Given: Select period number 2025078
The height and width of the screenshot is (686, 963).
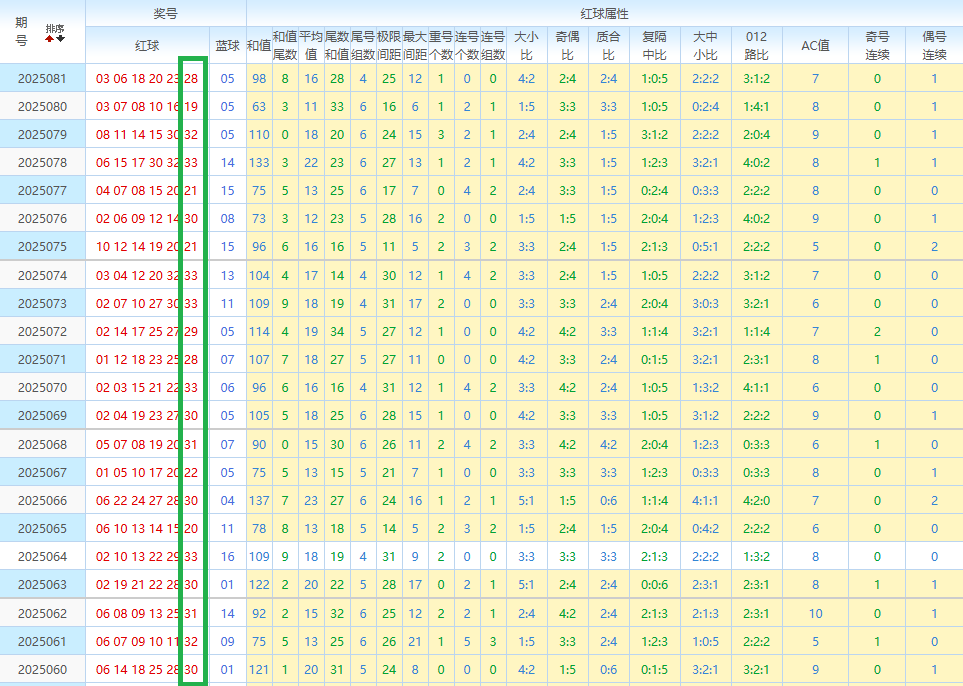Looking at the screenshot, I should [42, 163].
